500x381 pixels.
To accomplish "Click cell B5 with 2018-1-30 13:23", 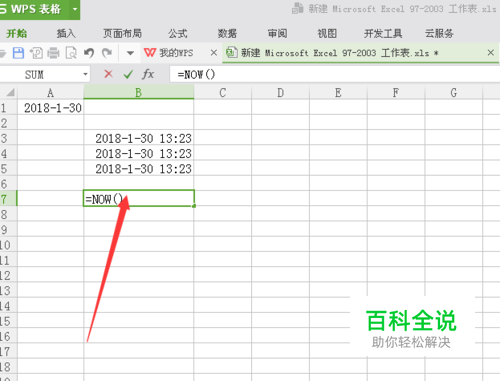I will tap(139, 169).
